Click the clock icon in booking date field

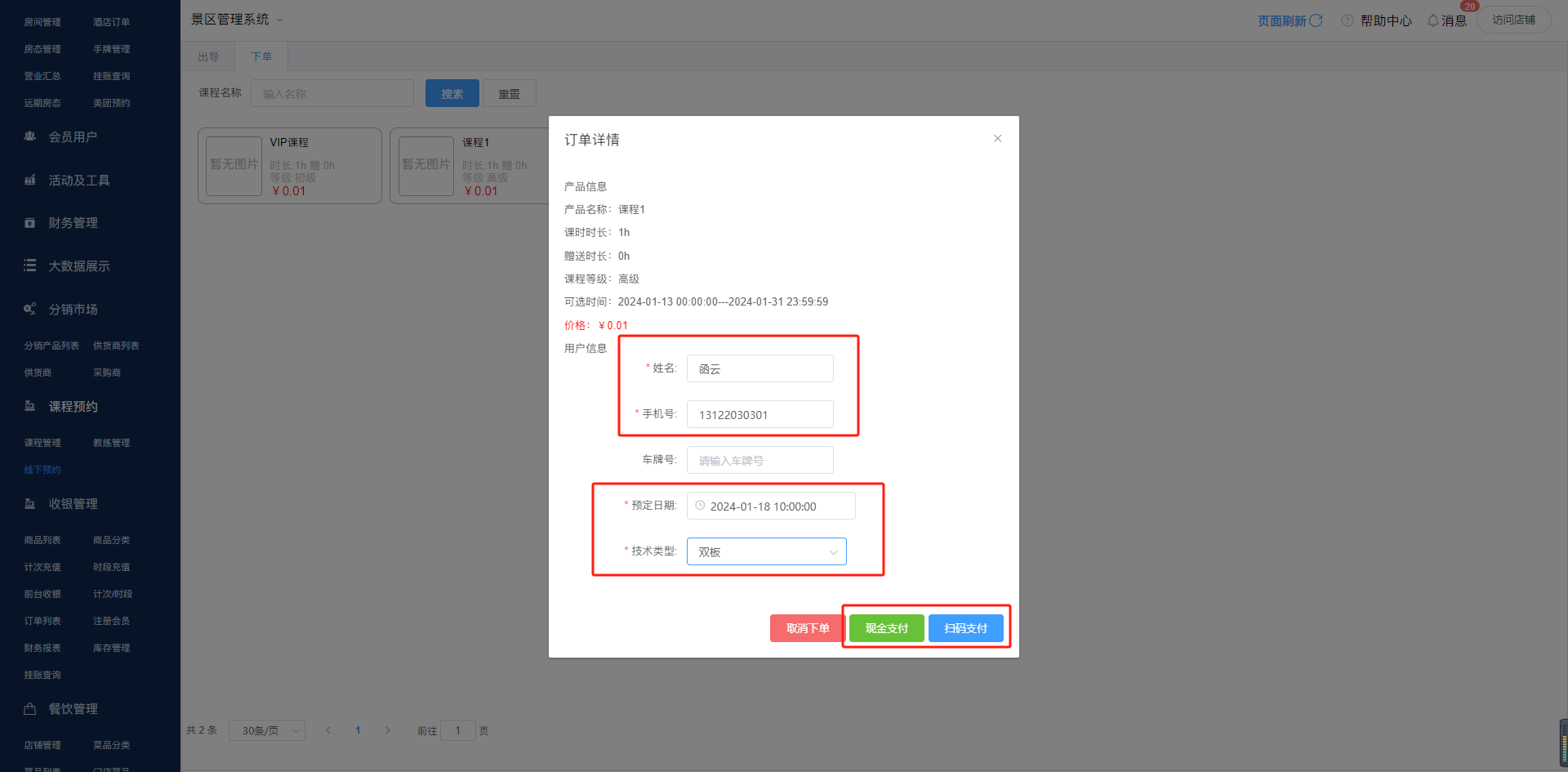[700, 506]
